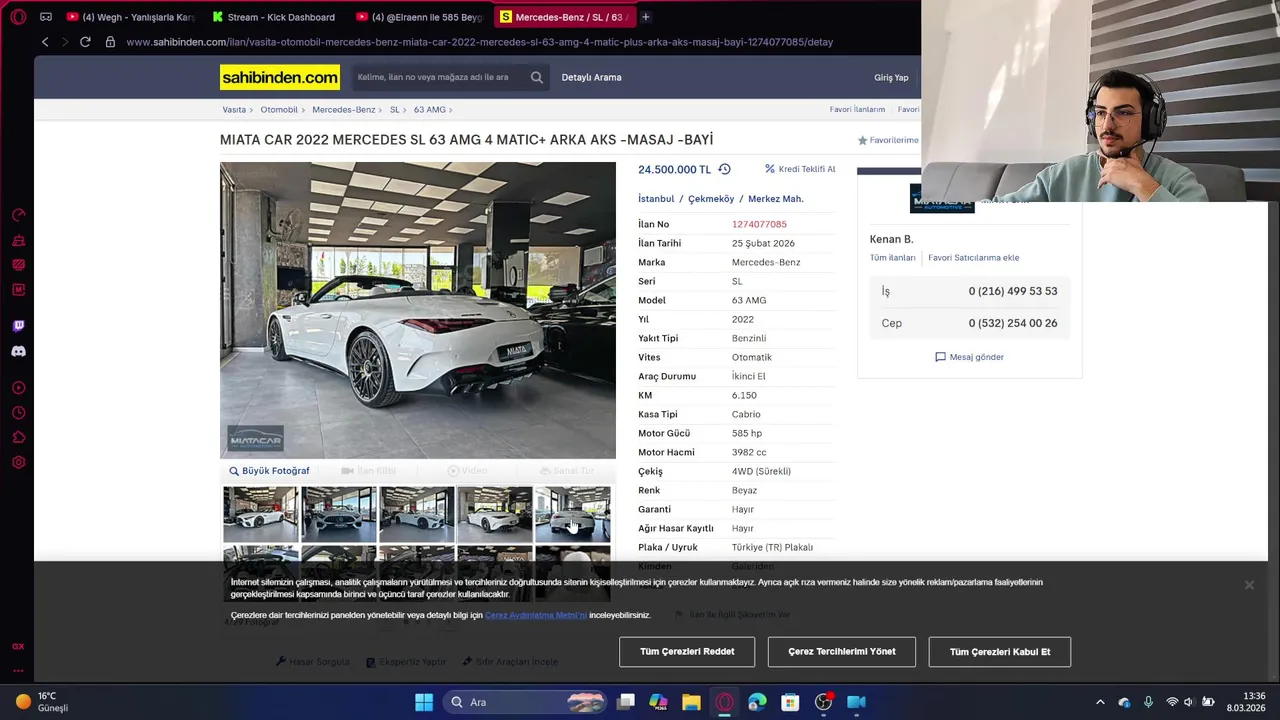Switch to the Wegh YouTube tab
This screenshot has height=720, width=1280.
click(130, 17)
